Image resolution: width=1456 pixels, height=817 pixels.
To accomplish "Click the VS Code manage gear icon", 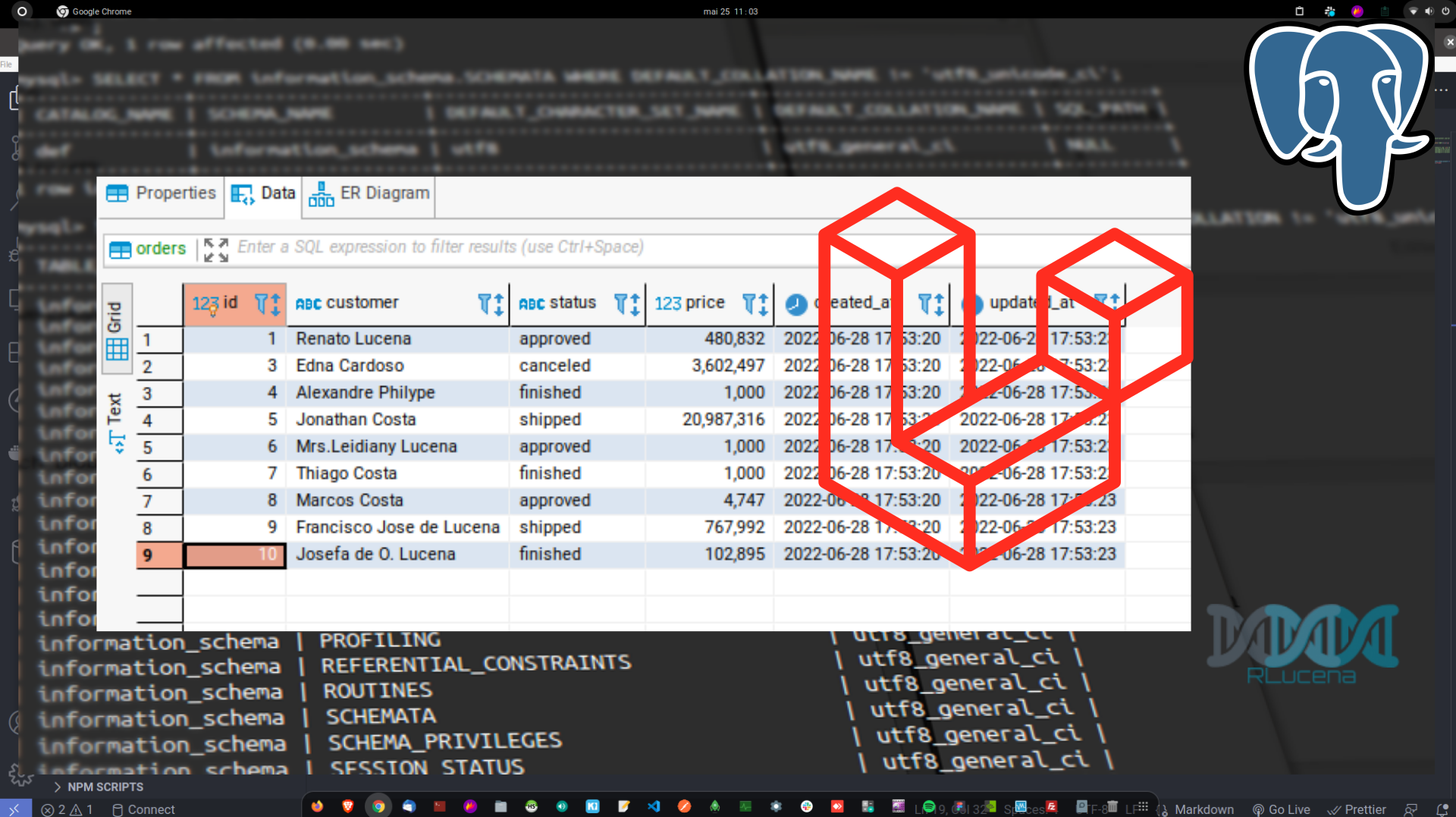I will [x=20, y=775].
